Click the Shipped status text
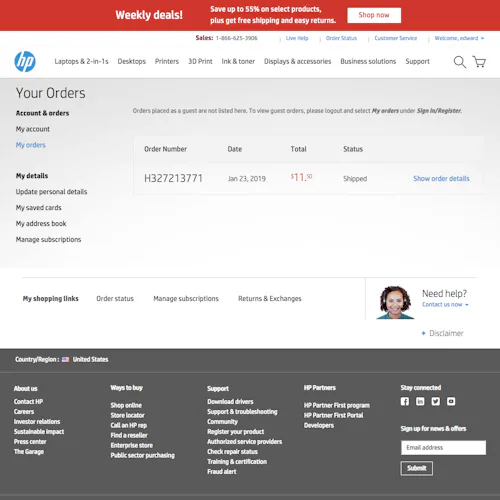This screenshot has height=500, width=500. (355, 179)
